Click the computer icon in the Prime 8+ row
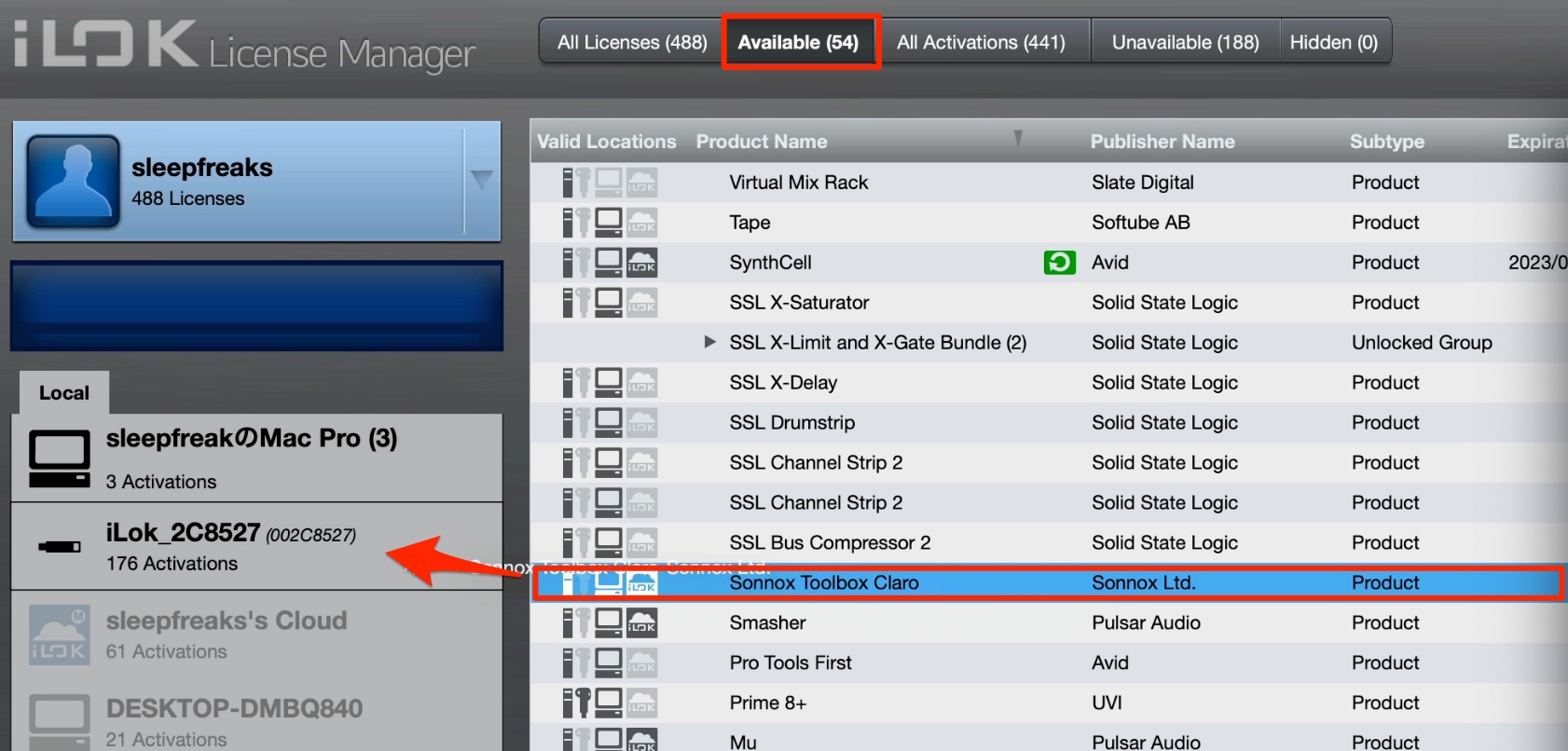 (x=609, y=703)
